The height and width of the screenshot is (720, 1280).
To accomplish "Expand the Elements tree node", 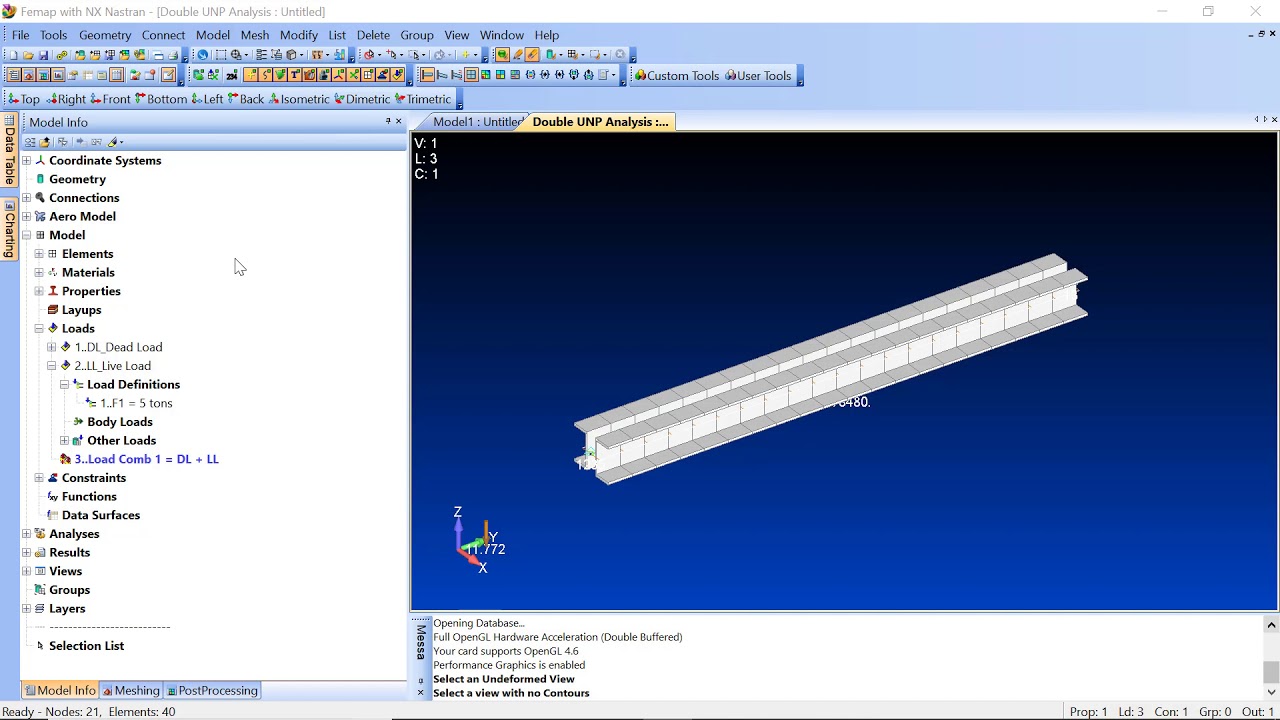I will [x=39, y=254].
